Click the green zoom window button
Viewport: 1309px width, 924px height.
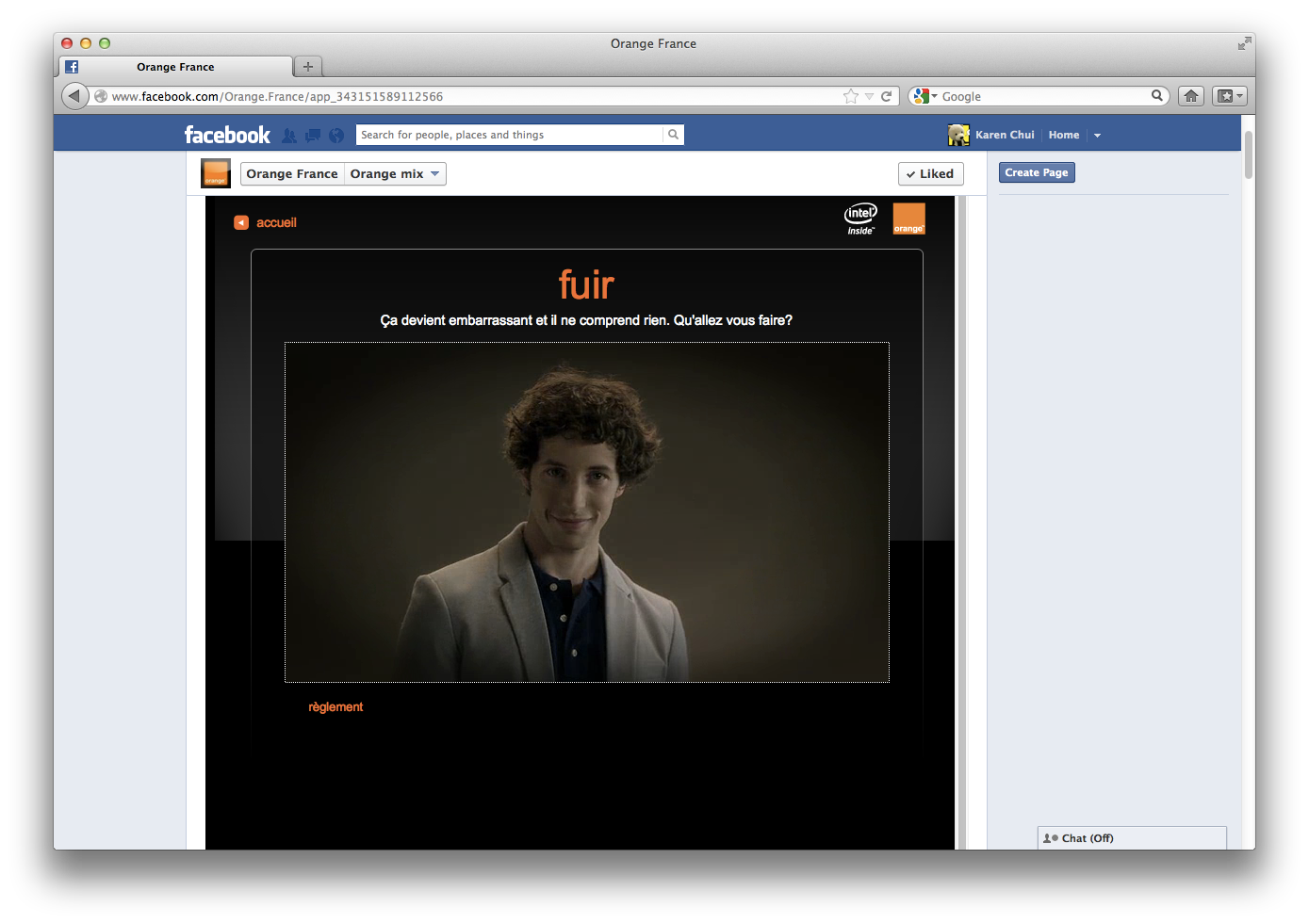click(x=105, y=43)
